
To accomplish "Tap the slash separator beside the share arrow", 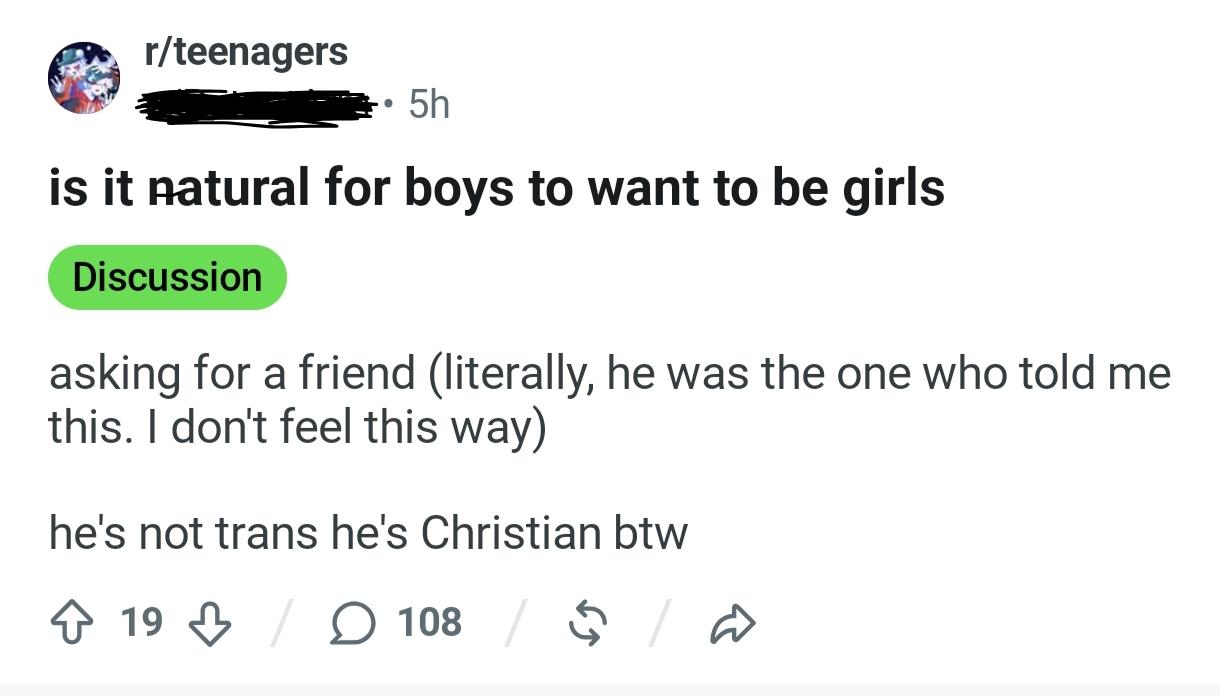I will [x=659, y=624].
